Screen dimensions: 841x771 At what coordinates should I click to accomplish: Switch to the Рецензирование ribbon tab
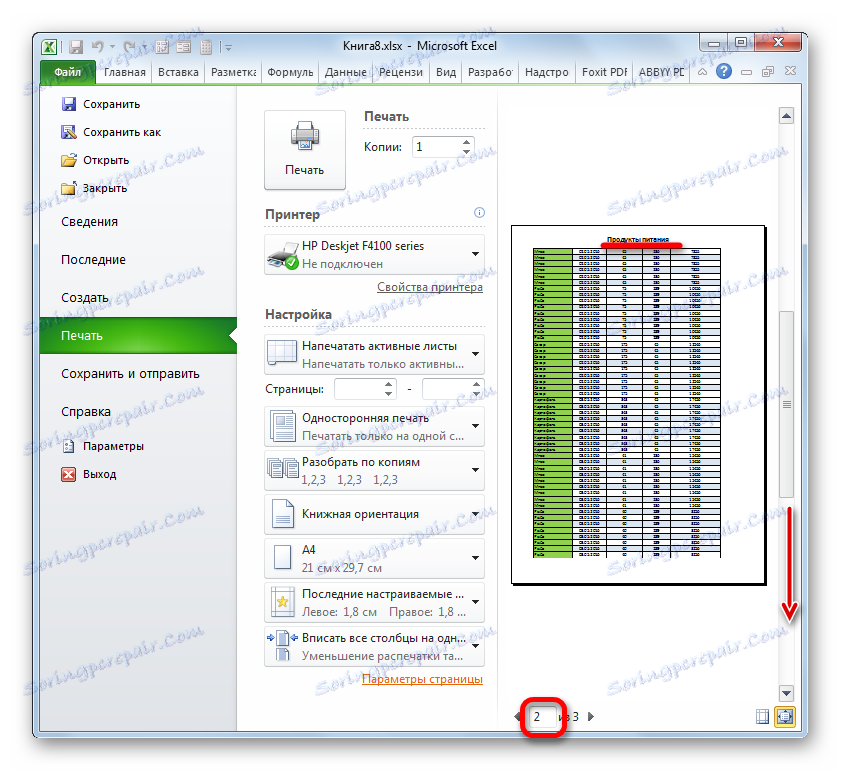(401, 72)
